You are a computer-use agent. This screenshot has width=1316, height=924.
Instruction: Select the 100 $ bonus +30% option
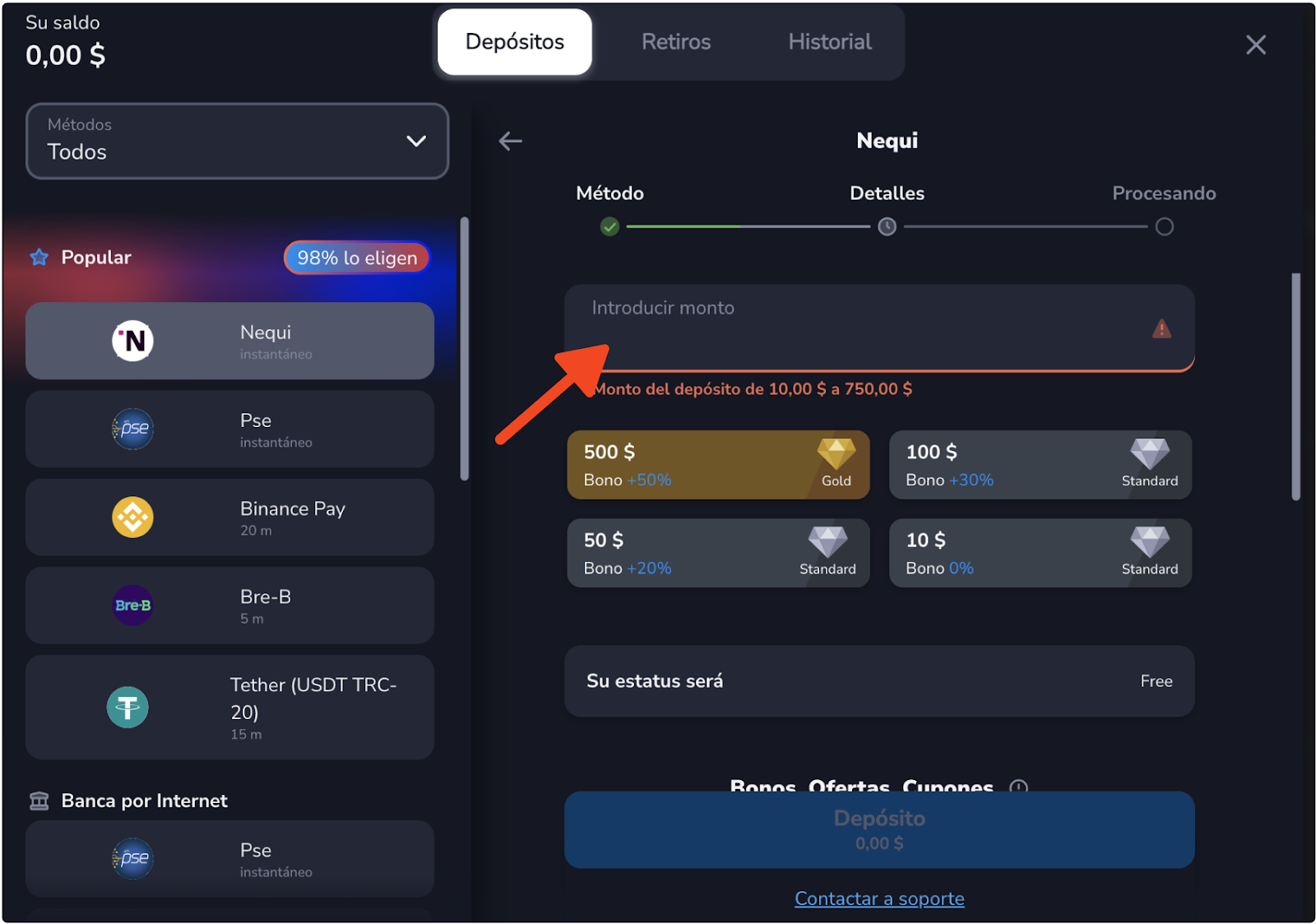[x=1040, y=465]
